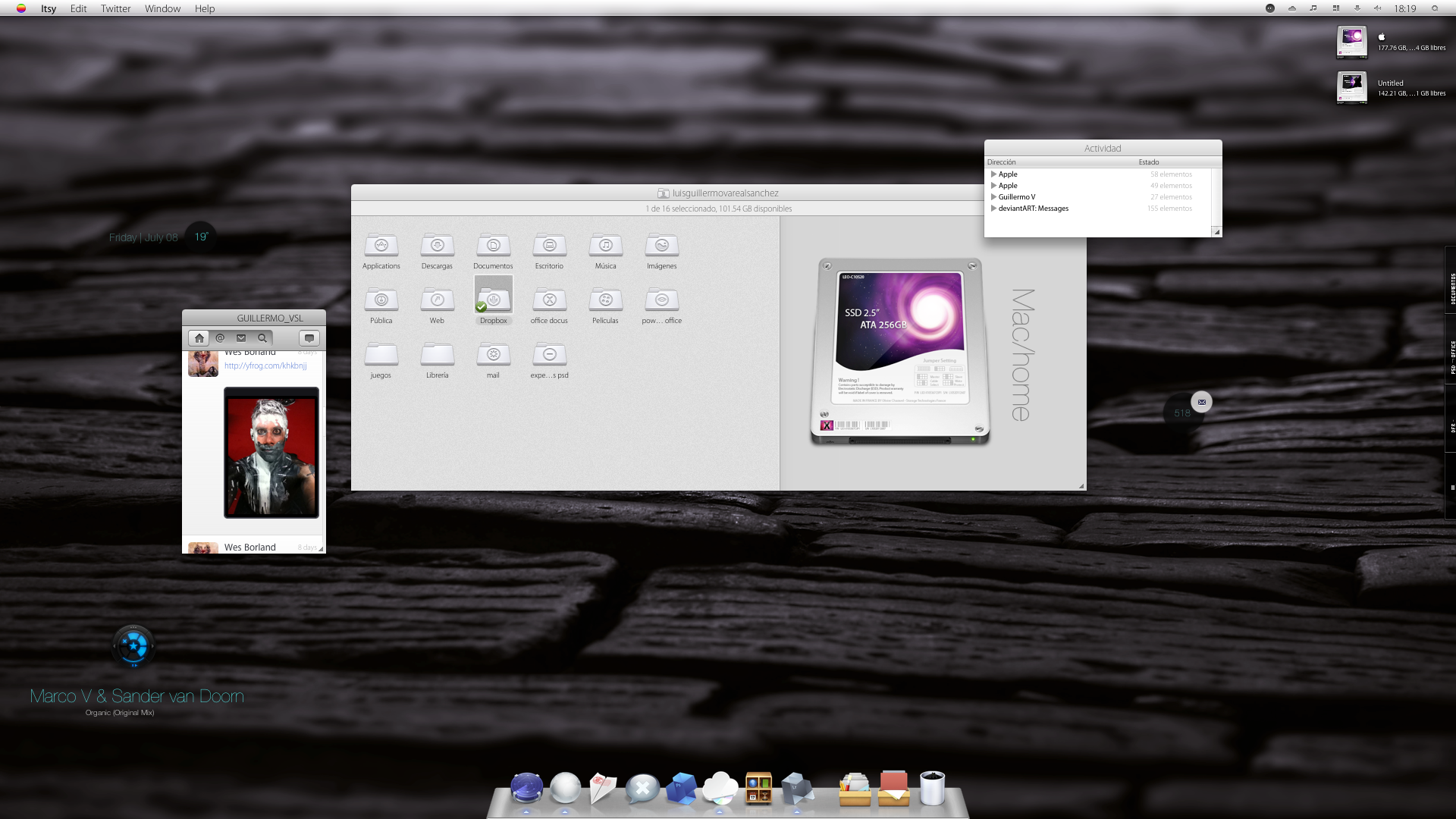
Task: Compose a new tweet in Itsy
Action: tap(309, 338)
